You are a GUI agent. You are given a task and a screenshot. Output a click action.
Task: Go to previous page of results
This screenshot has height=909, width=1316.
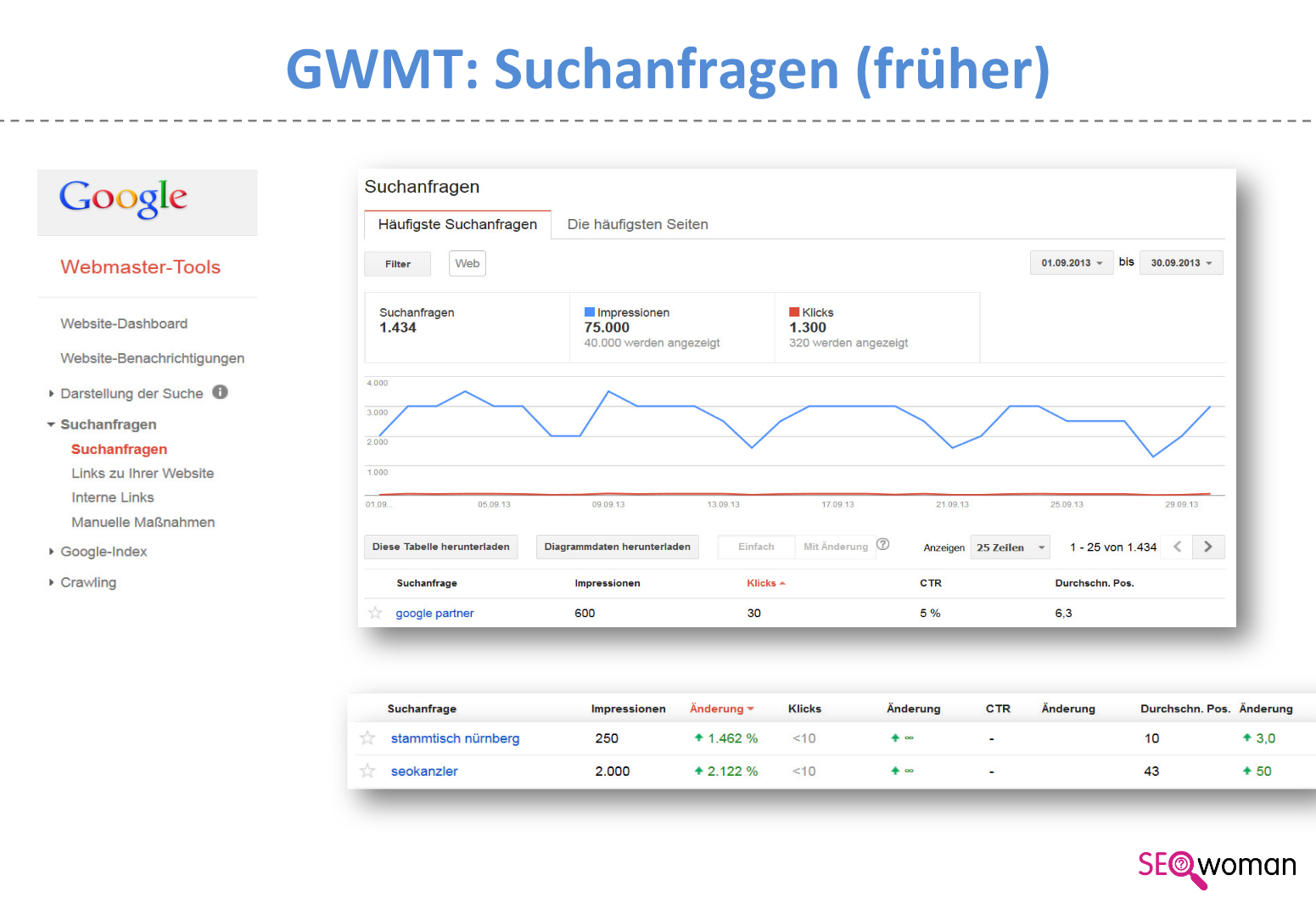1177,547
